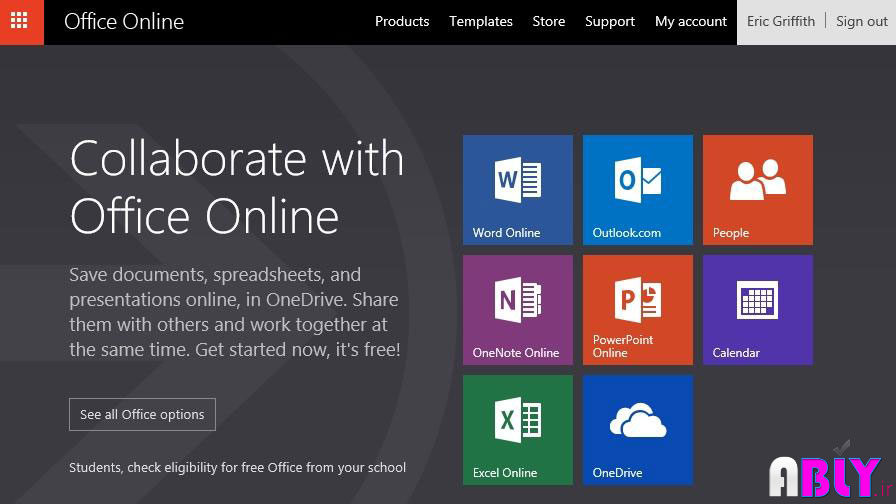Sign out of the account
Screen dimensions: 896x504
pos(862,22)
